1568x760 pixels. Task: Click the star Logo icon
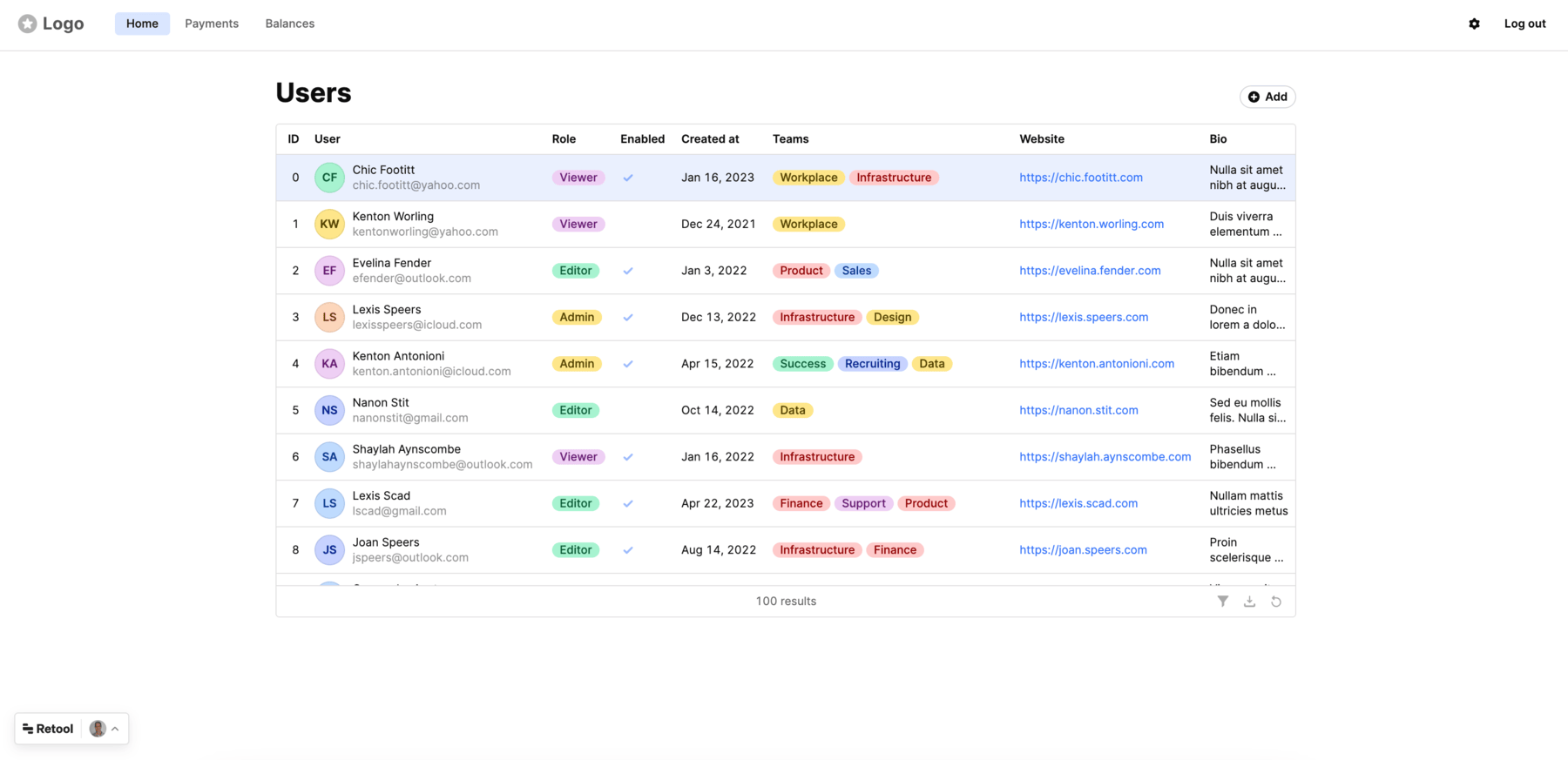point(28,24)
